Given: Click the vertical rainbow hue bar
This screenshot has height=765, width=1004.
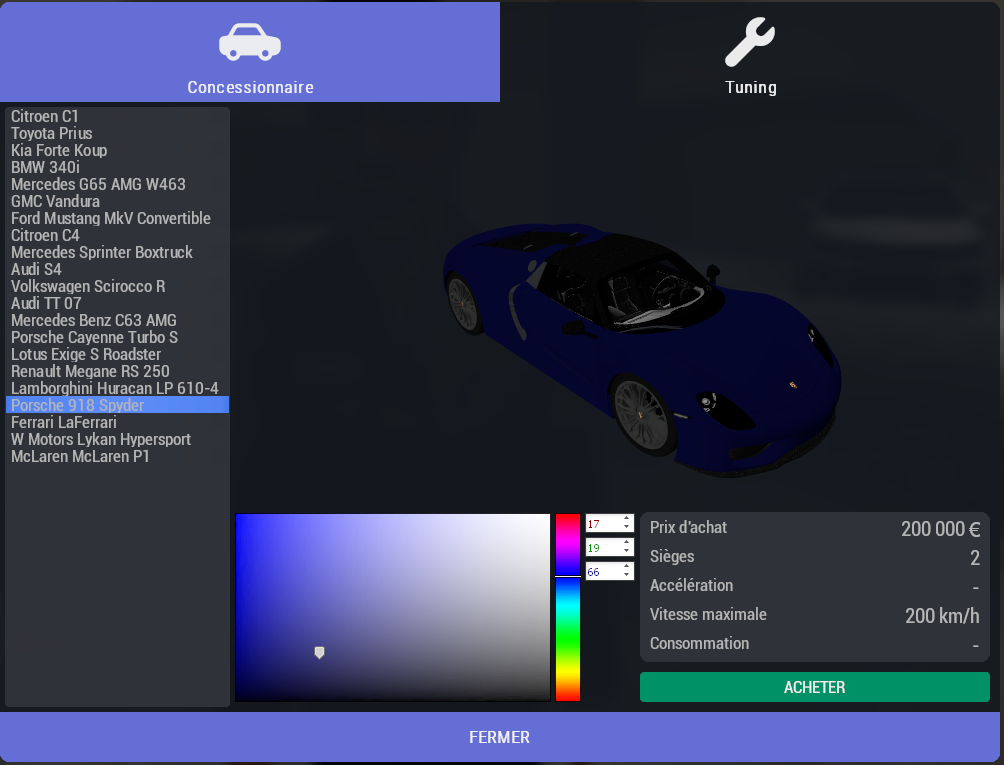Looking at the screenshot, I should [x=567, y=607].
